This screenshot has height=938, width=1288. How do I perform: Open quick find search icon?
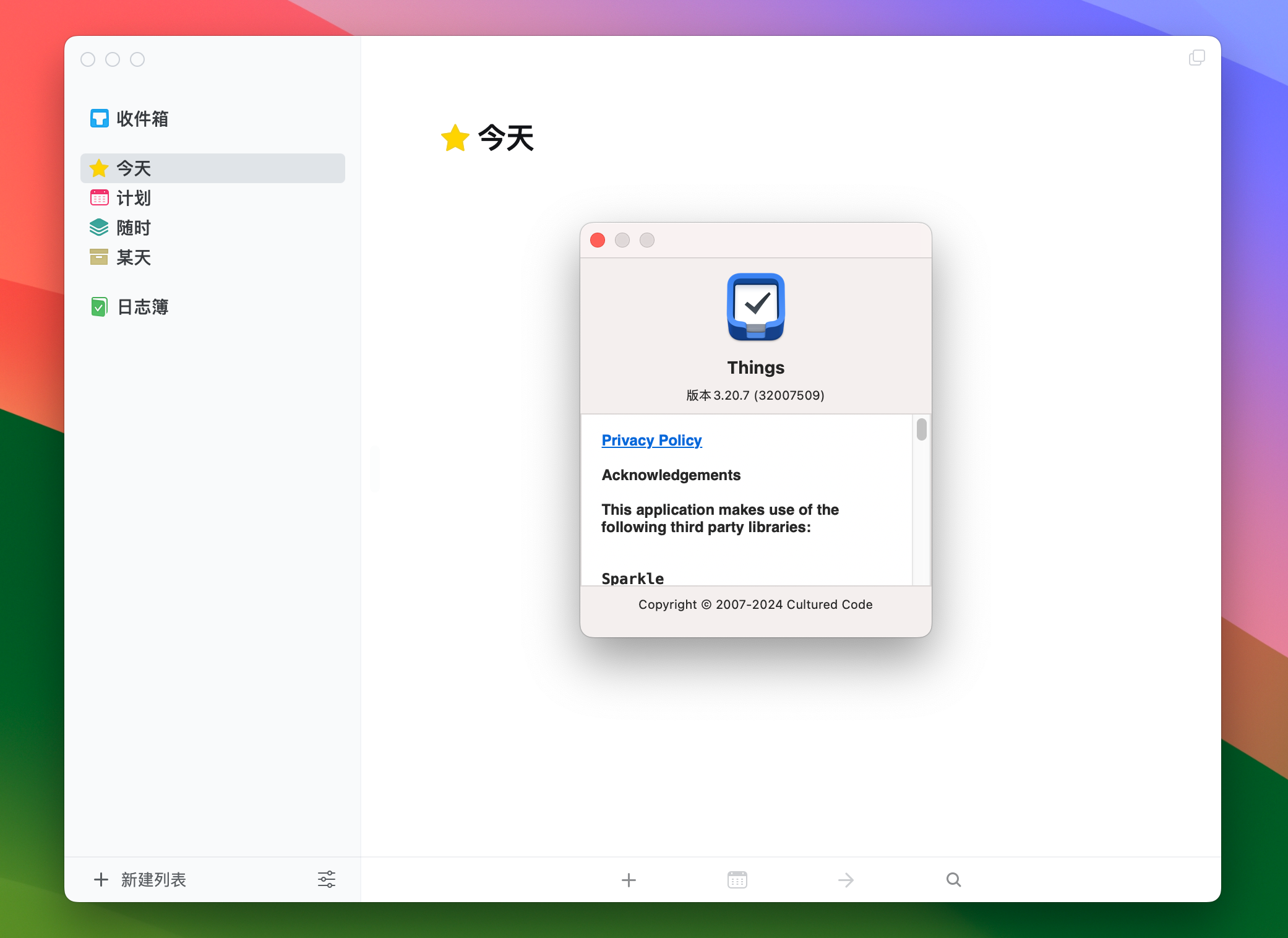[954, 880]
